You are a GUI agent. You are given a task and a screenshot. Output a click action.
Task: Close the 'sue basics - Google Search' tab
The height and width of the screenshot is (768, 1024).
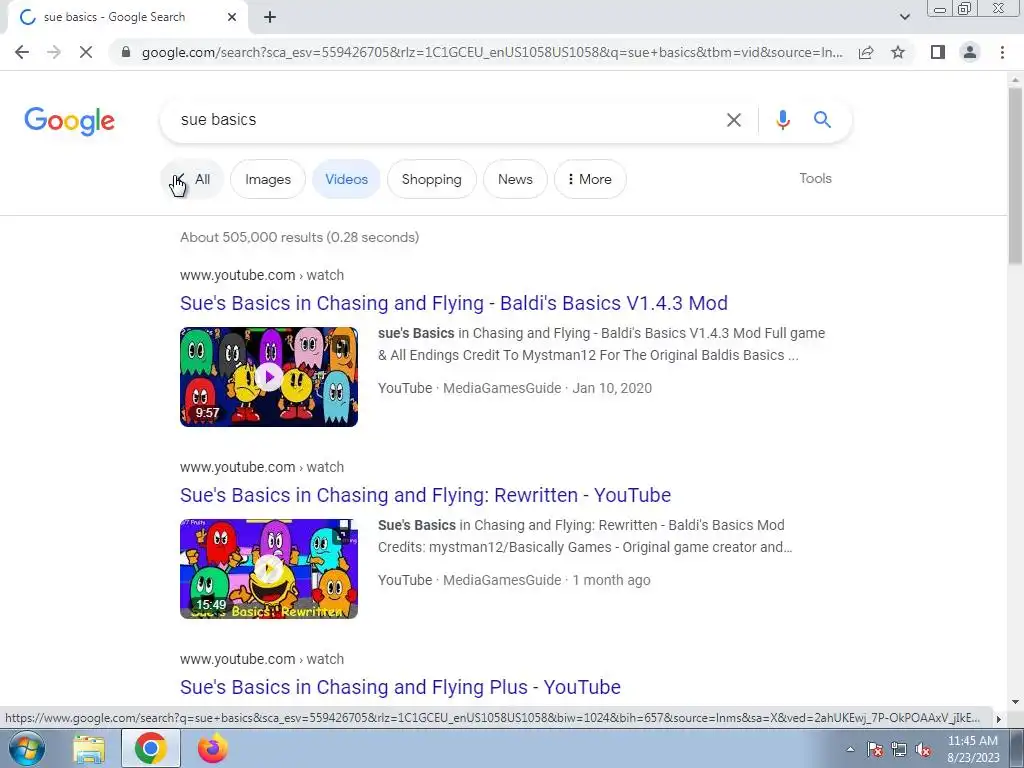pyautogui.click(x=232, y=17)
